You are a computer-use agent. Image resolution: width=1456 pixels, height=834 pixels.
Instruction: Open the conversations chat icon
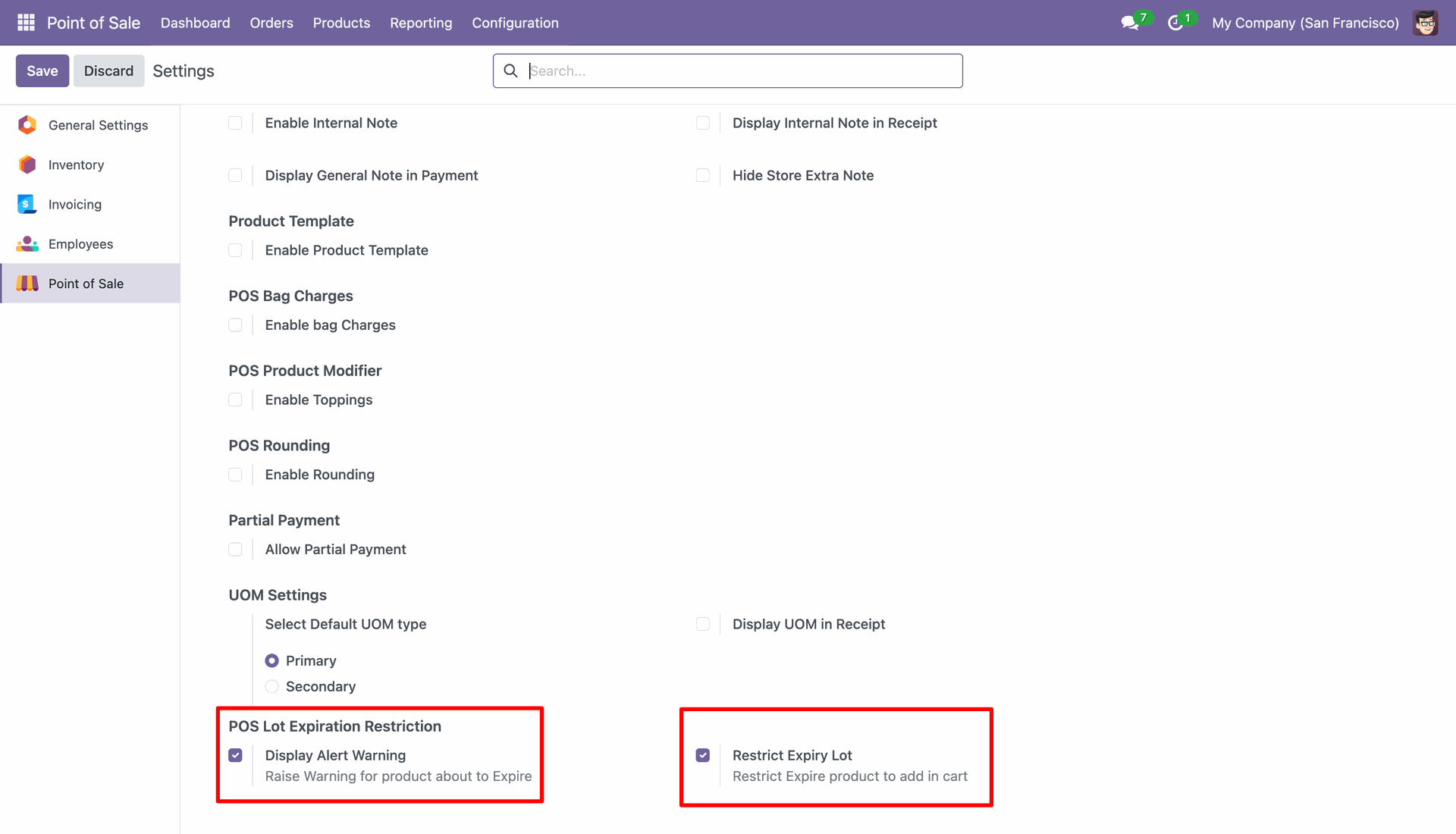pyautogui.click(x=1130, y=23)
